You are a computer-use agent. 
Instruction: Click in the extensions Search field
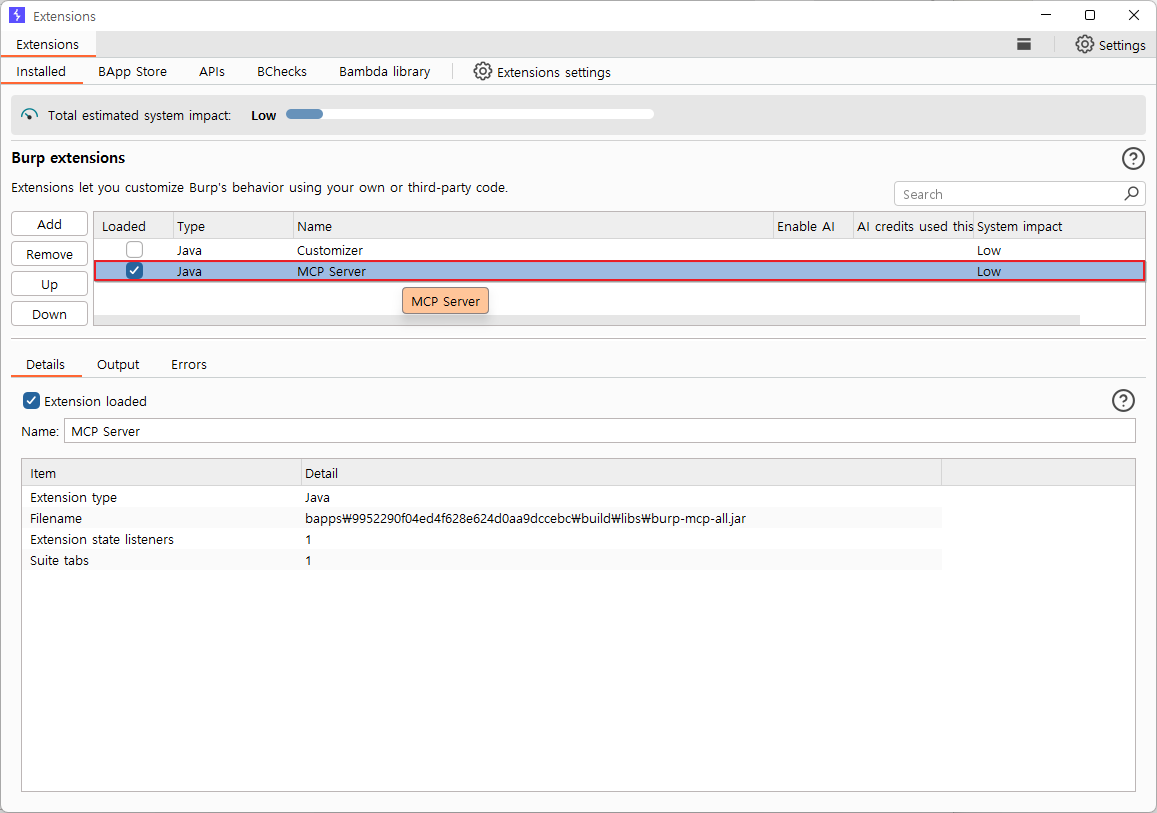(1020, 194)
